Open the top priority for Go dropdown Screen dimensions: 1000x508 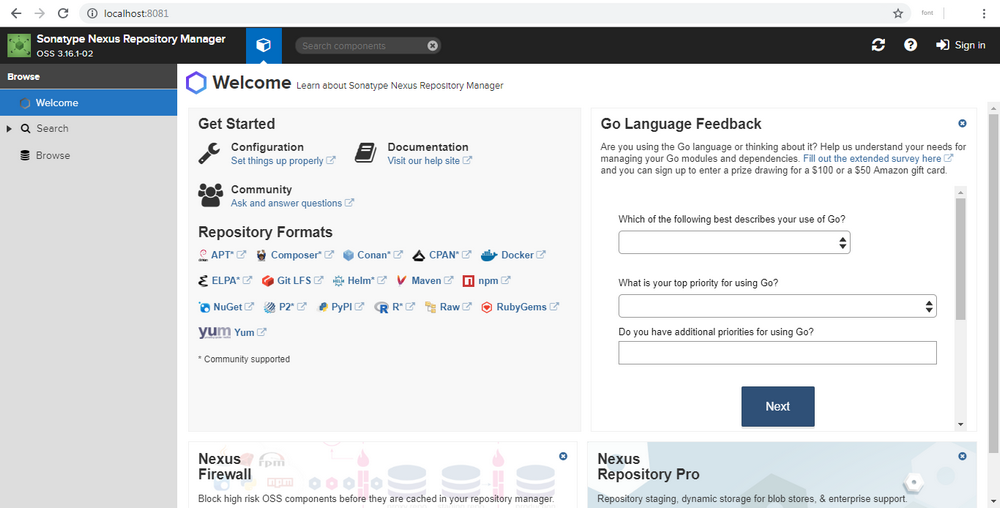[x=777, y=306]
